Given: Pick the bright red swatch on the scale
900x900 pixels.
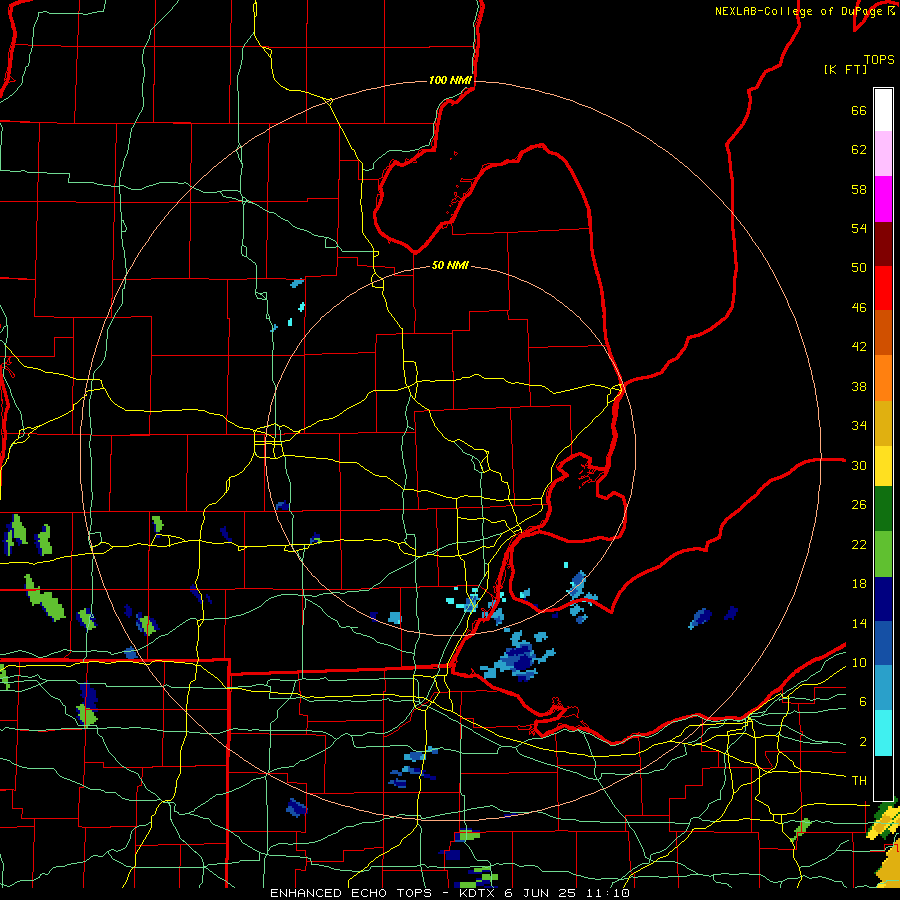Looking at the screenshot, I should click(883, 288).
